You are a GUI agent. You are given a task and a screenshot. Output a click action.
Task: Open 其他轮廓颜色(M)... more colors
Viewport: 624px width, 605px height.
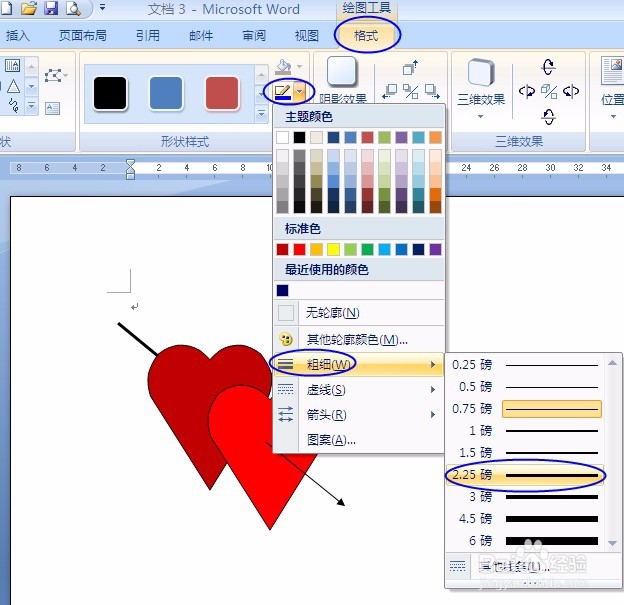[359, 340]
